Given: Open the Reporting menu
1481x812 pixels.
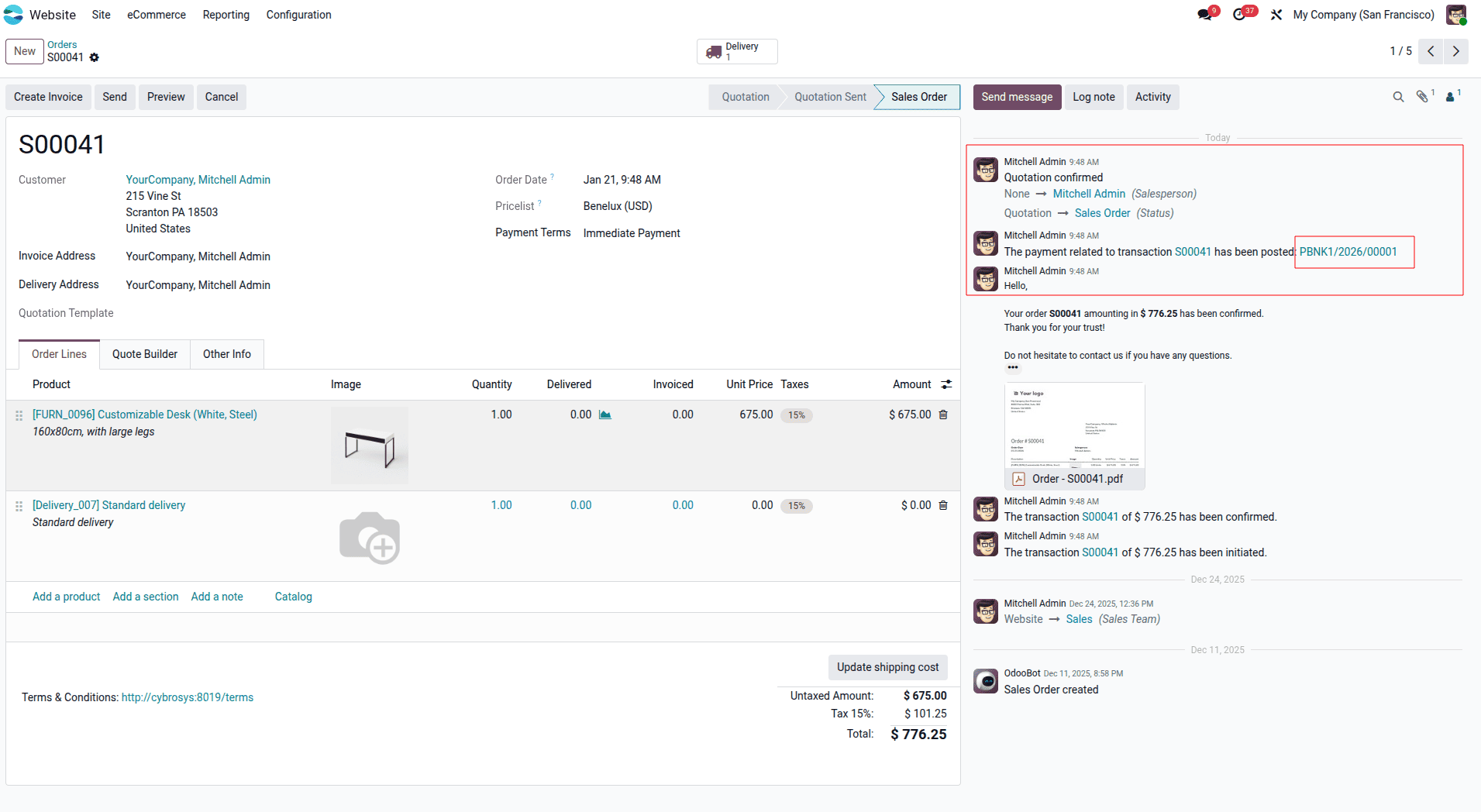Looking at the screenshot, I should click(226, 15).
